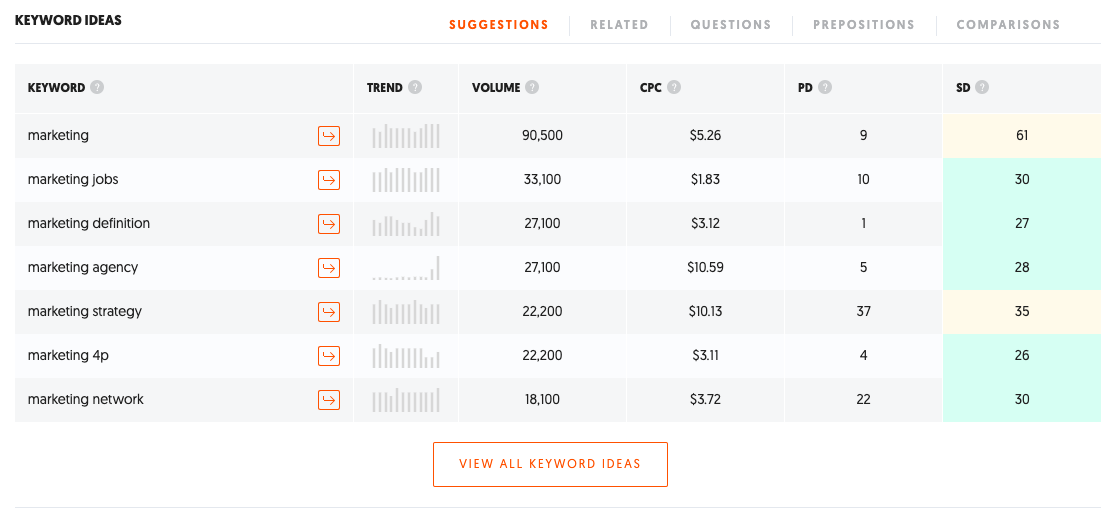Click arrow icon next to marketing agency
Viewport: 1118px width, 509px height.
coord(329,268)
